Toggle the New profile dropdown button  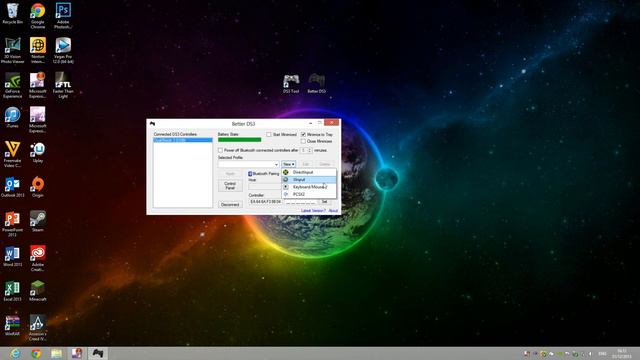pos(289,164)
